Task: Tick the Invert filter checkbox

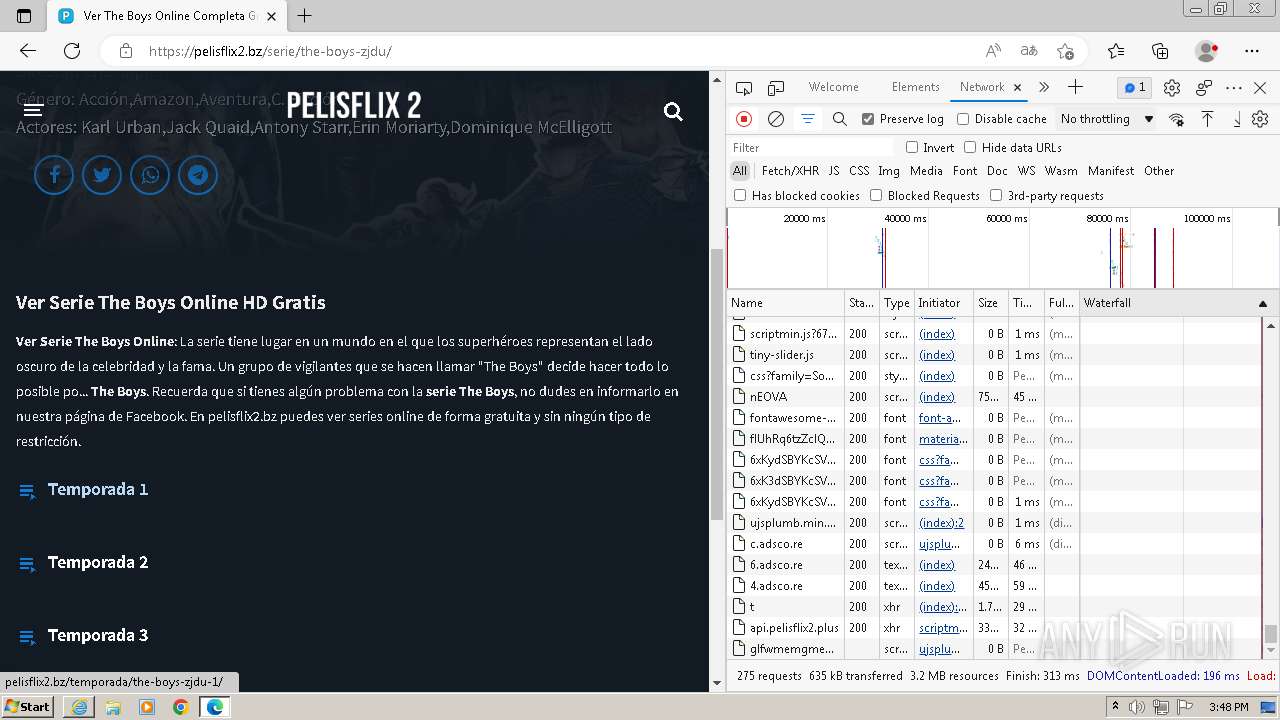Action: point(912,148)
